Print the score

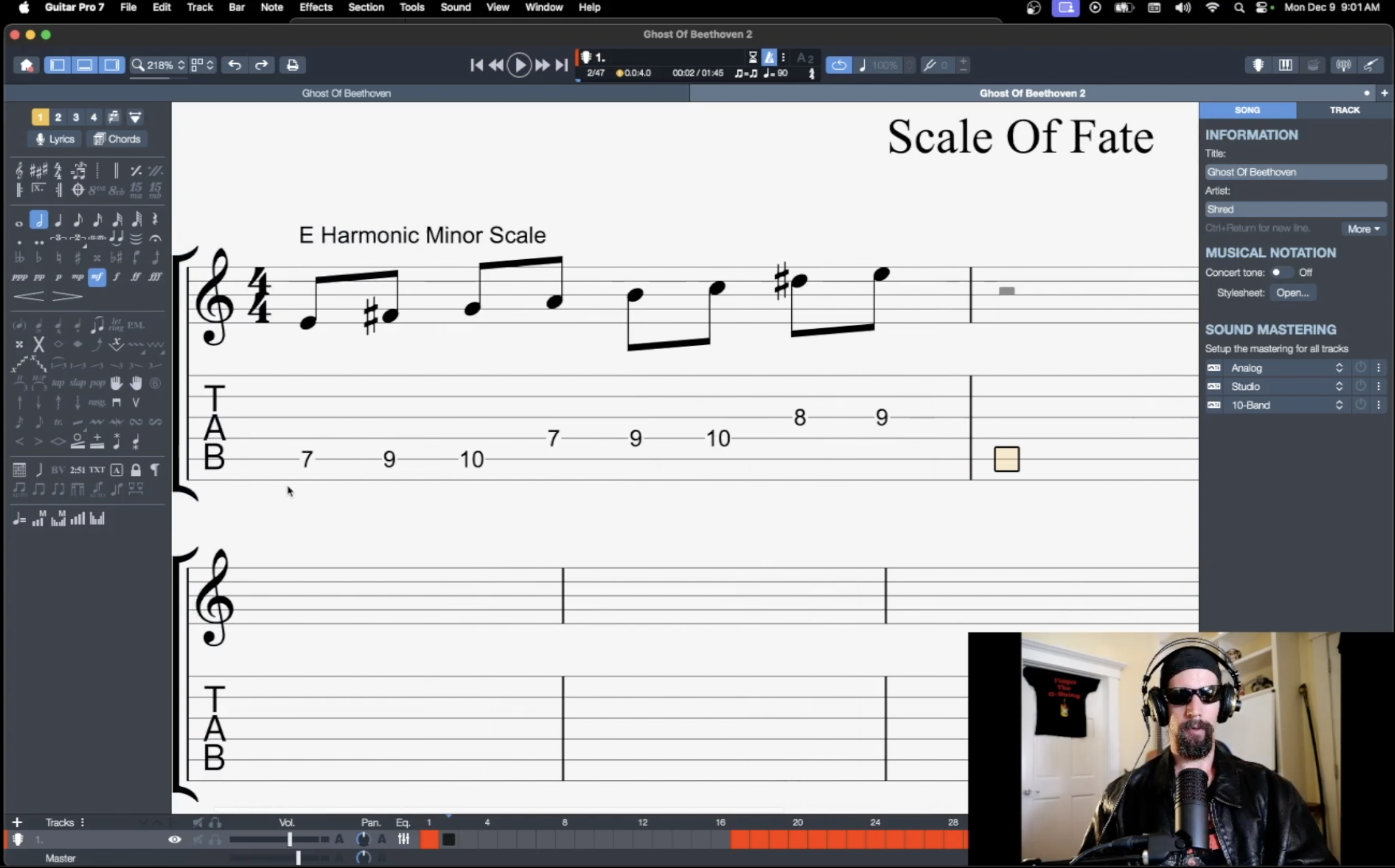coord(292,65)
